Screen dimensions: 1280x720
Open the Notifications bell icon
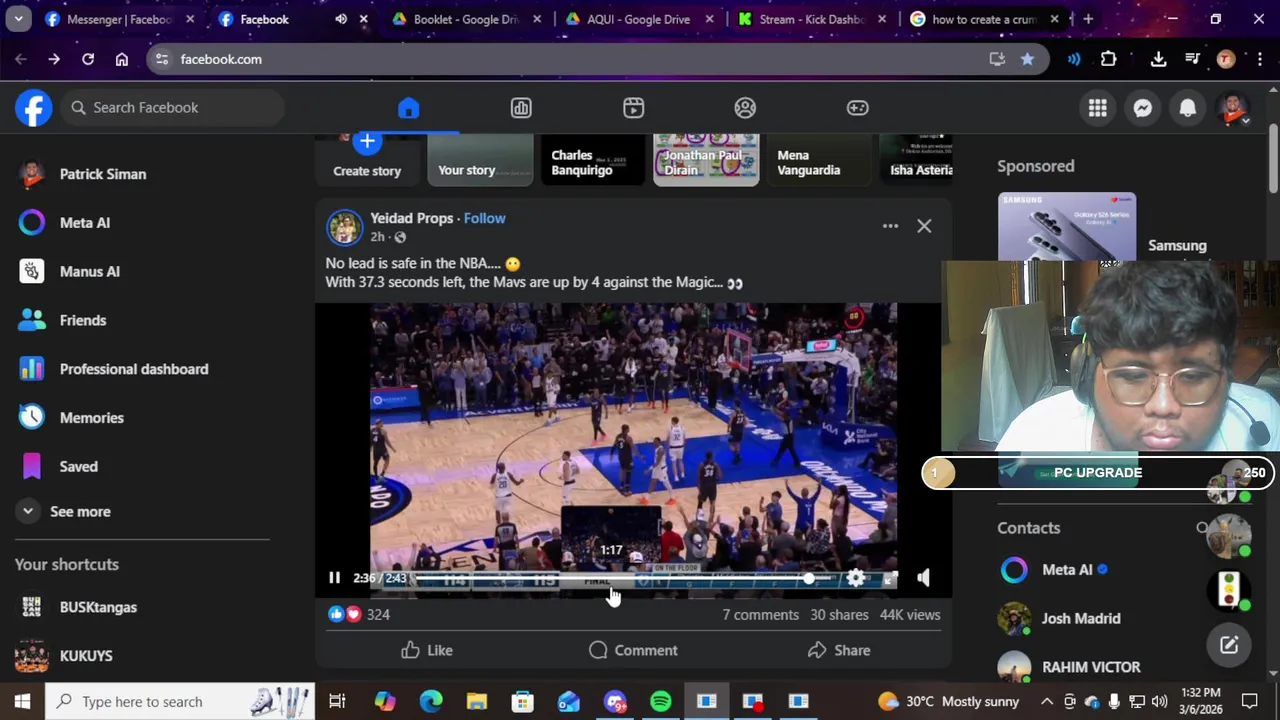tap(1187, 108)
